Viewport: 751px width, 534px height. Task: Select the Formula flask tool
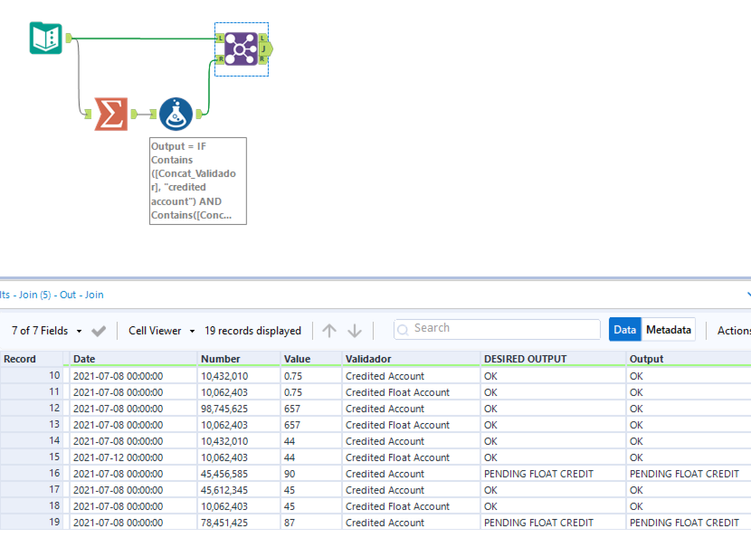click(176, 114)
